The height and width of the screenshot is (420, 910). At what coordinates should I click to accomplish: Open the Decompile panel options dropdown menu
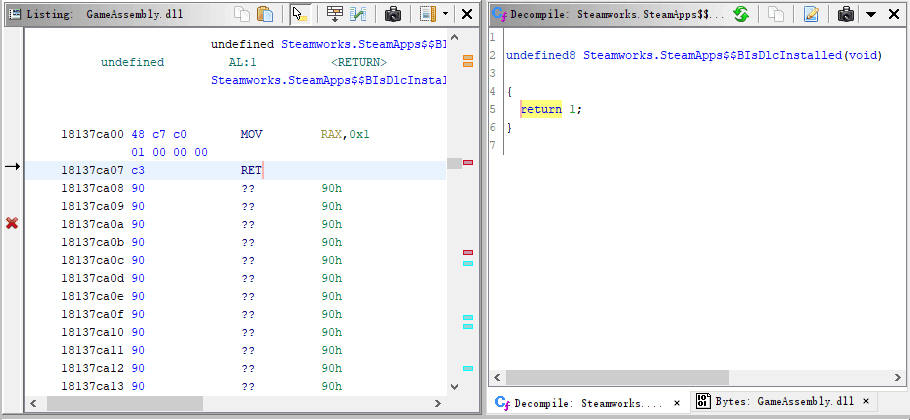coord(870,14)
